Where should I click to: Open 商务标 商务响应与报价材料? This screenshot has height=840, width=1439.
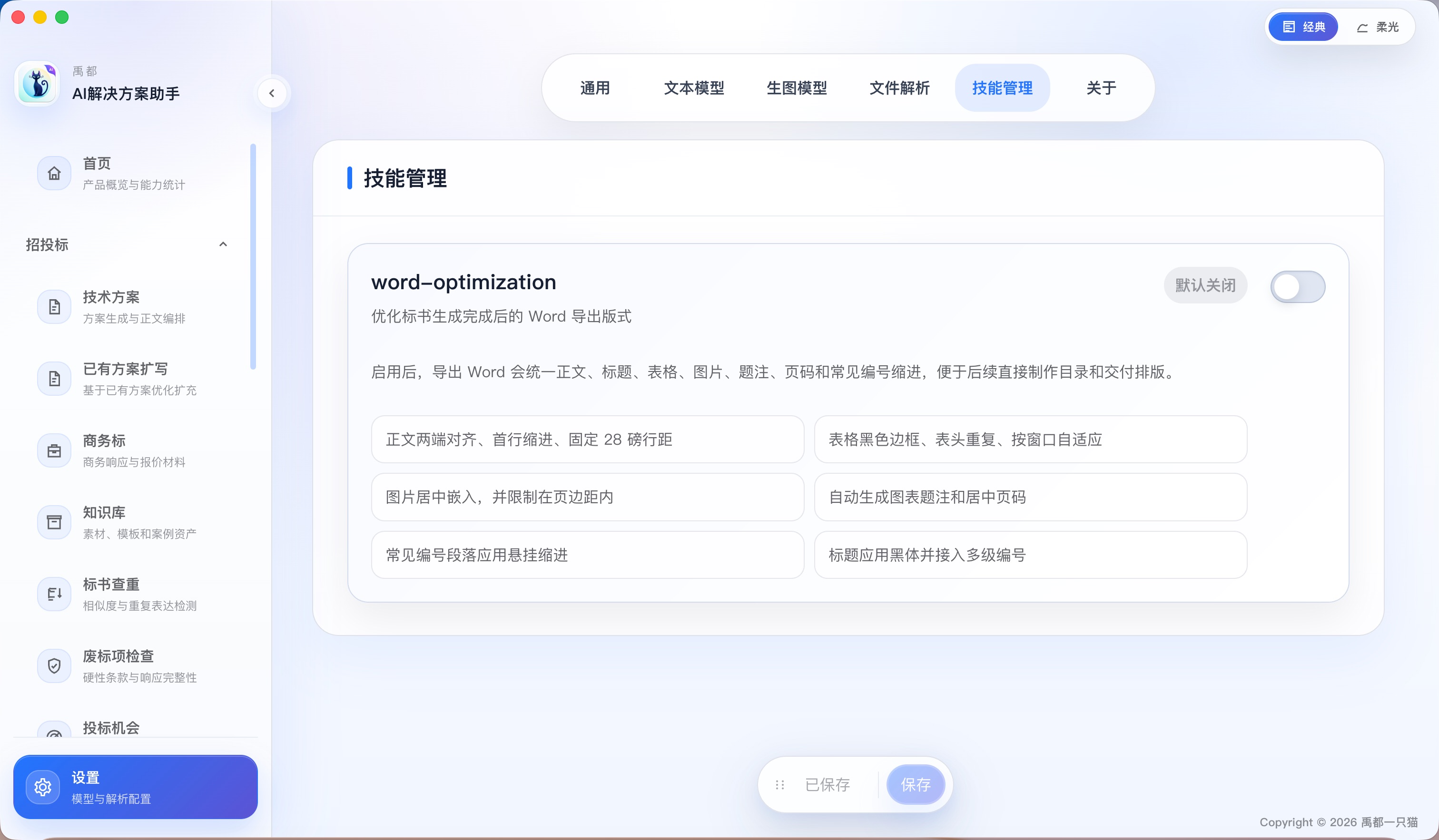(135, 451)
